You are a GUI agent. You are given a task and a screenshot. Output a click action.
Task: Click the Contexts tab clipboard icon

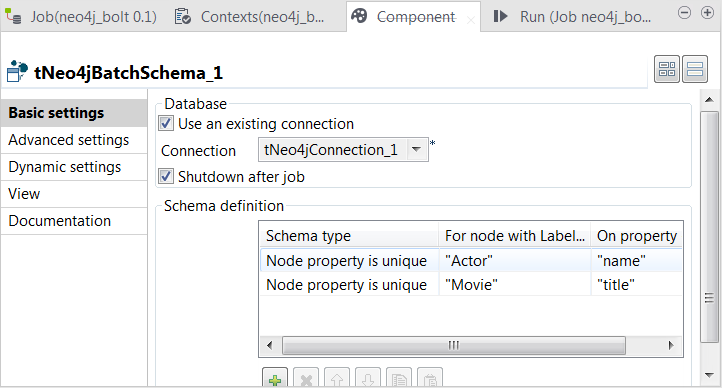click(x=182, y=17)
